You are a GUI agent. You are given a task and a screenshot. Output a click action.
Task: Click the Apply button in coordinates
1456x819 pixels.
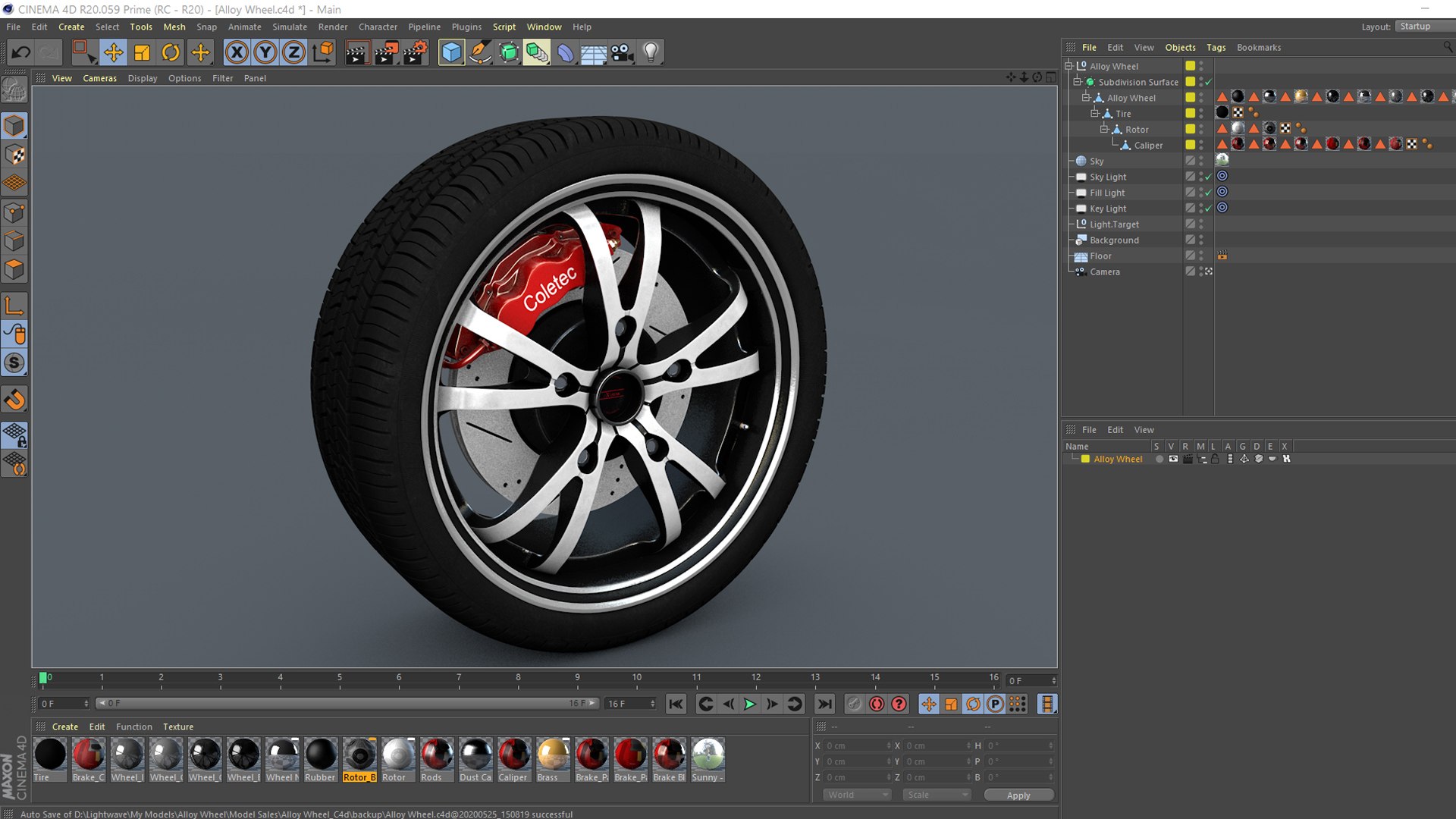point(1018,795)
